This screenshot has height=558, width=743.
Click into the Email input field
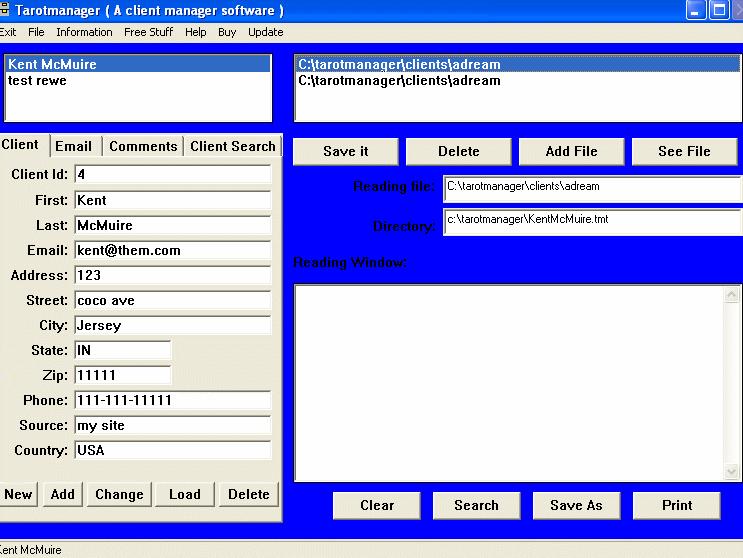[x=172, y=250]
